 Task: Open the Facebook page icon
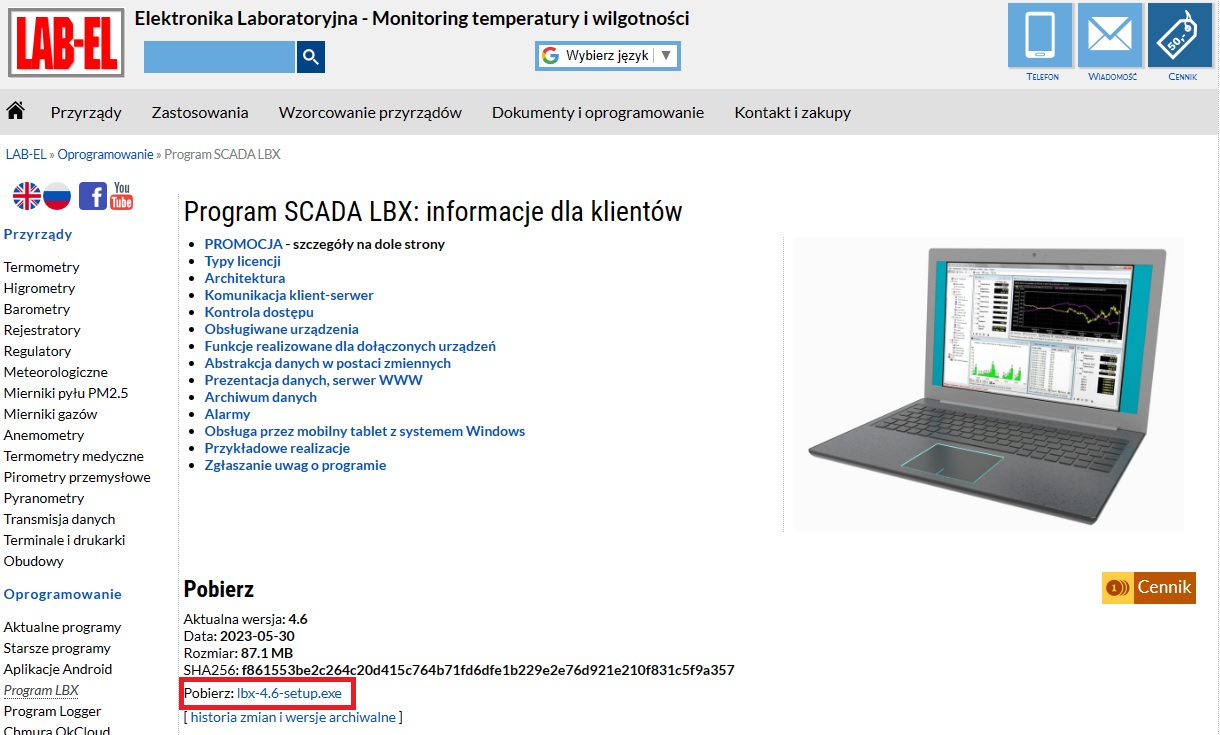[x=93, y=196]
